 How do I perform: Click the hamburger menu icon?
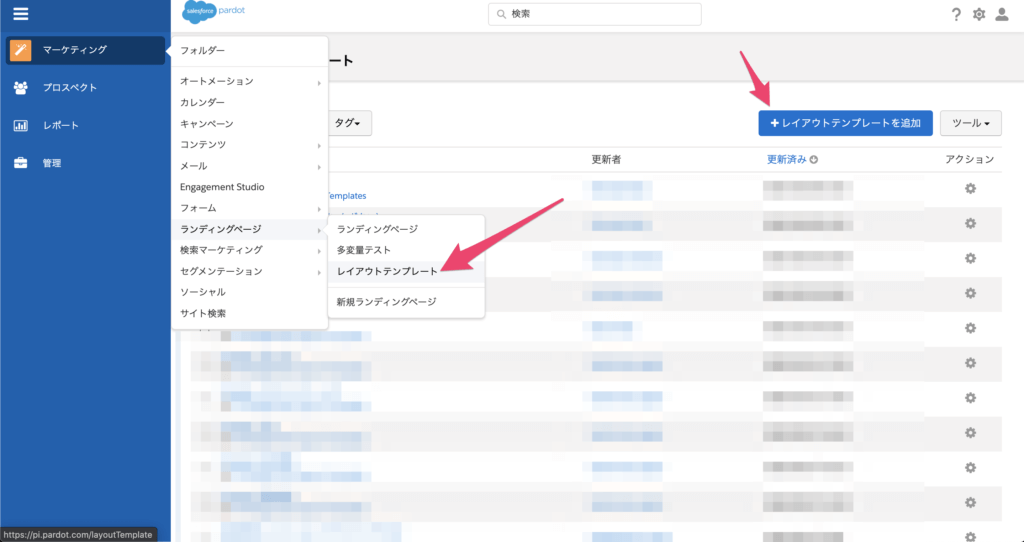tap(20, 14)
